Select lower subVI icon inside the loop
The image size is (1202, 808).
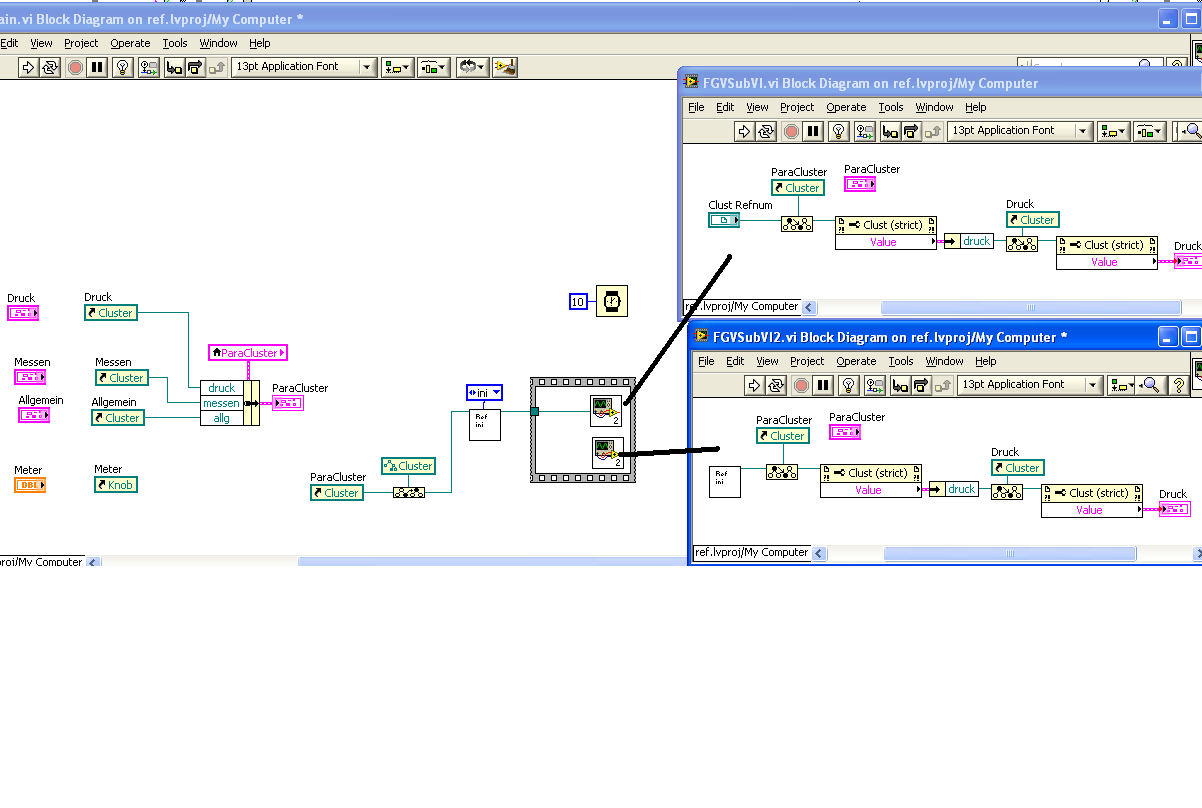607,453
